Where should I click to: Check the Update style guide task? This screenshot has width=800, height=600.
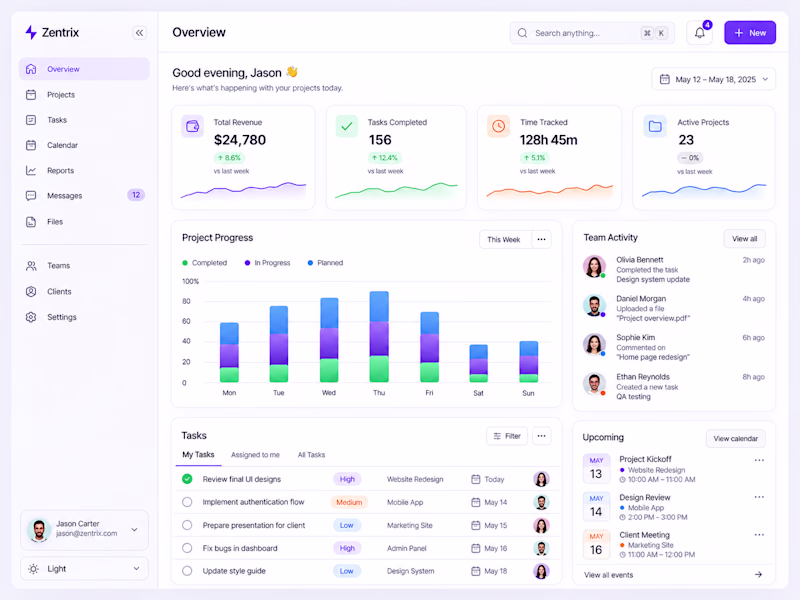point(187,571)
